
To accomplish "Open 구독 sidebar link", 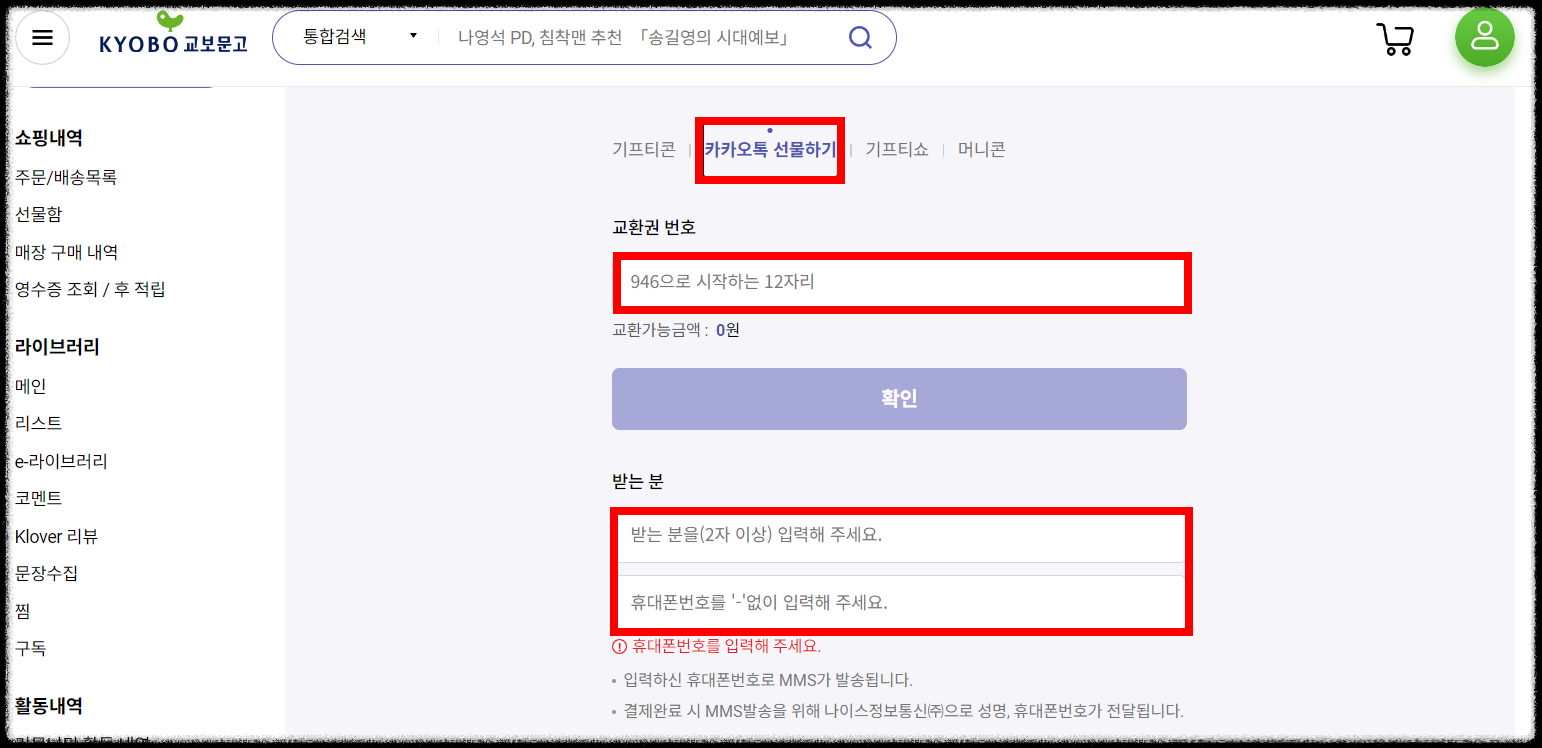I will (x=31, y=648).
